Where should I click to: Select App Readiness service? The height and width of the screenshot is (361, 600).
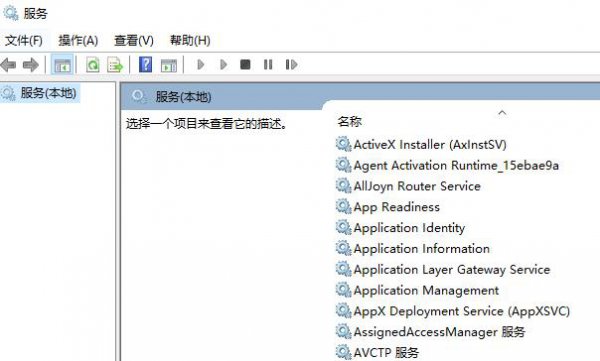pyautogui.click(x=396, y=207)
